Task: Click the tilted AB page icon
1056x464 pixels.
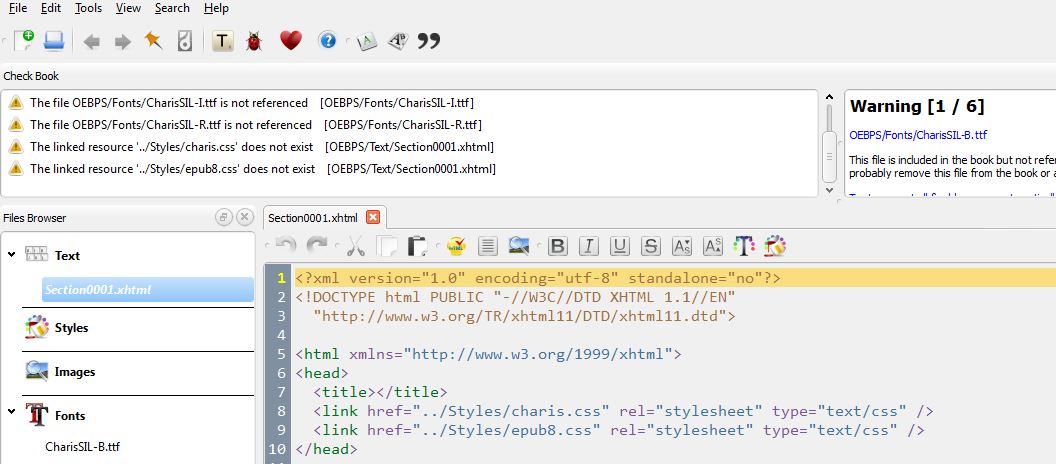Action: tap(398, 42)
